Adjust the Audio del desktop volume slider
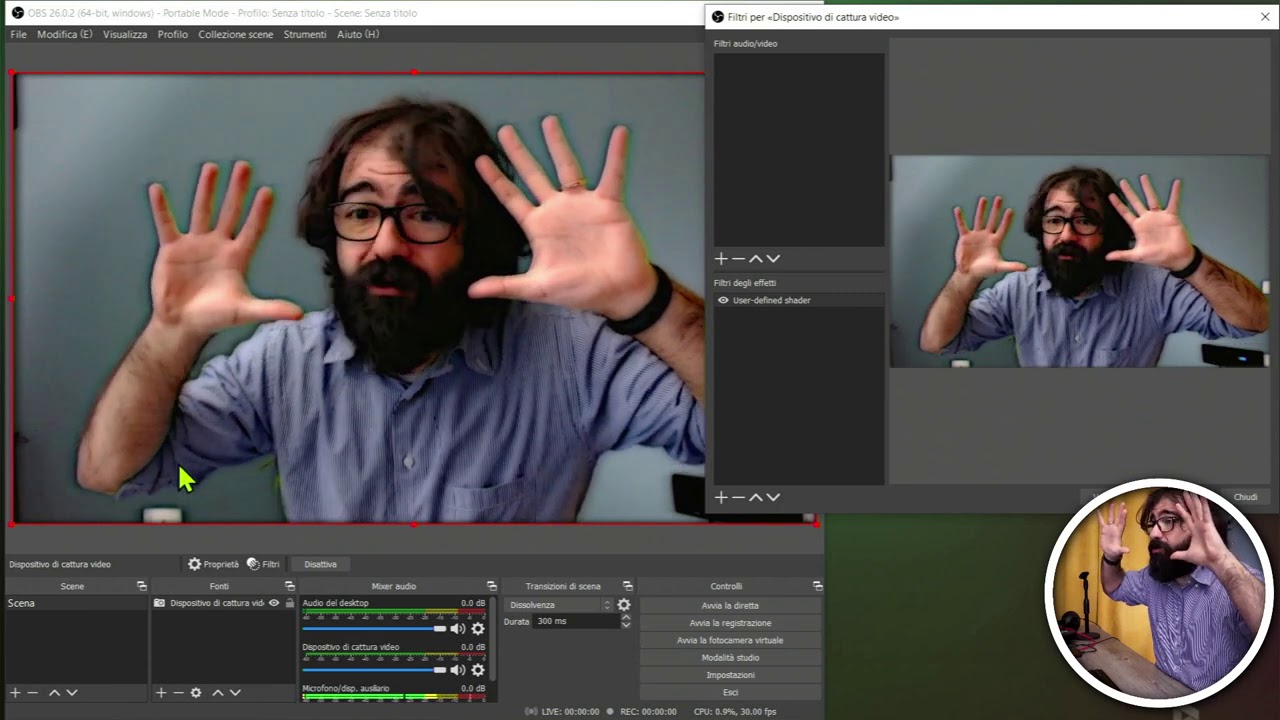Screen dimensions: 1280x720 (x=374, y=628)
